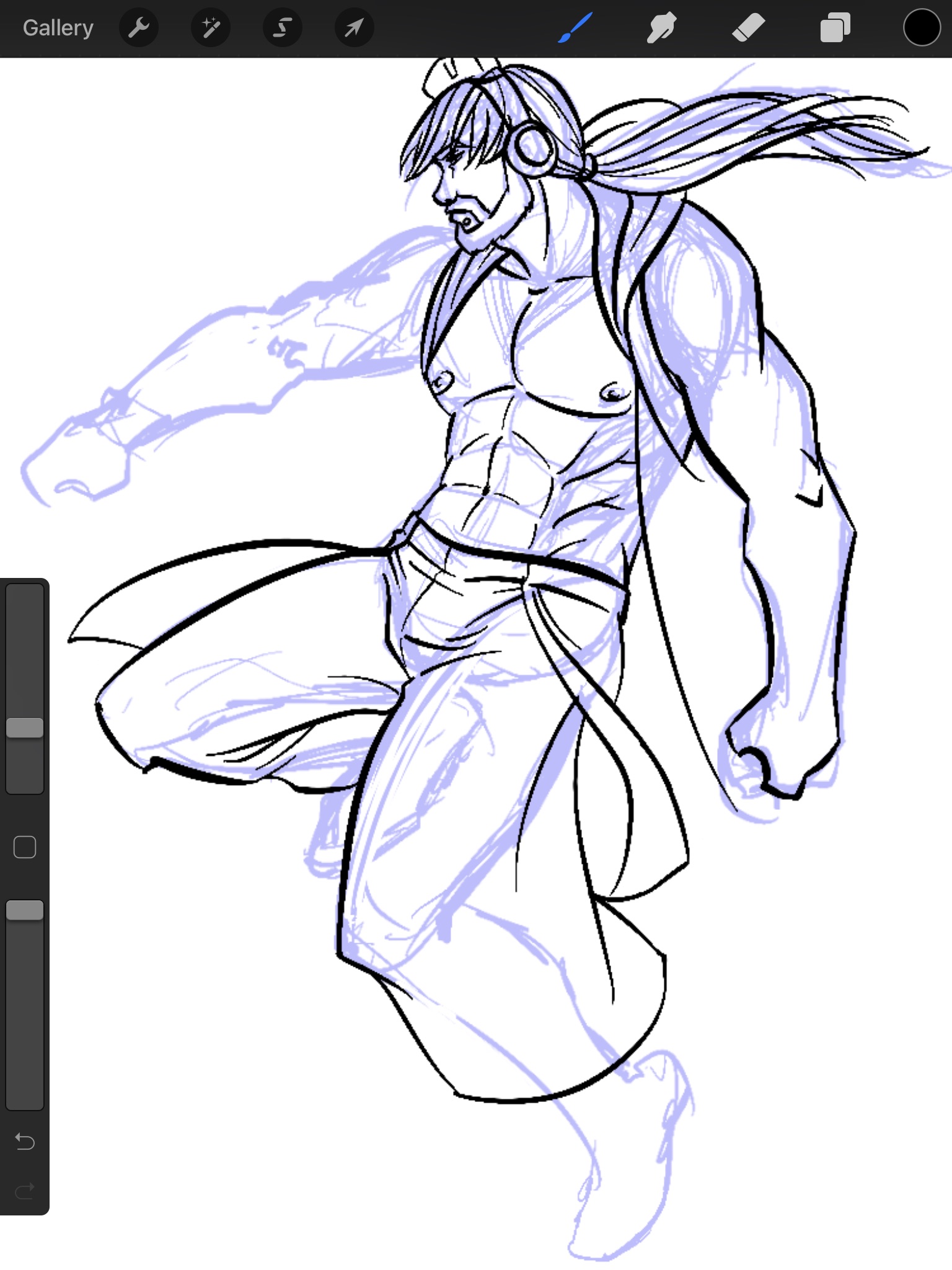Open the Actions wrench menu

click(139, 28)
